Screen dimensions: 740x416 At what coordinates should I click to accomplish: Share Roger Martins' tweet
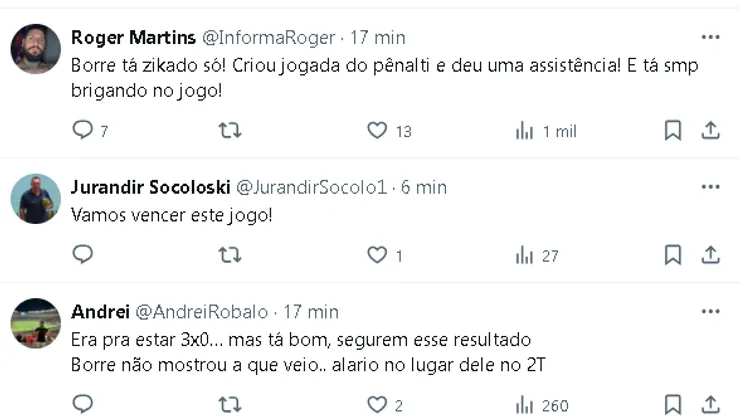[x=710, y=130]
